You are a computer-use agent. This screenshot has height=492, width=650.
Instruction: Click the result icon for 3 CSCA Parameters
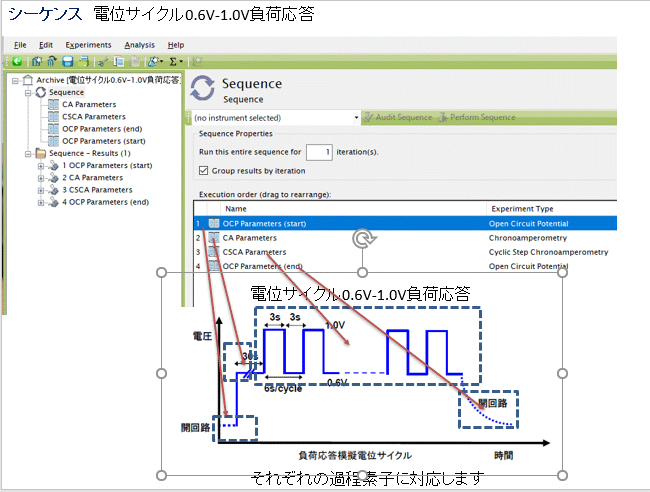pos(53,190)
